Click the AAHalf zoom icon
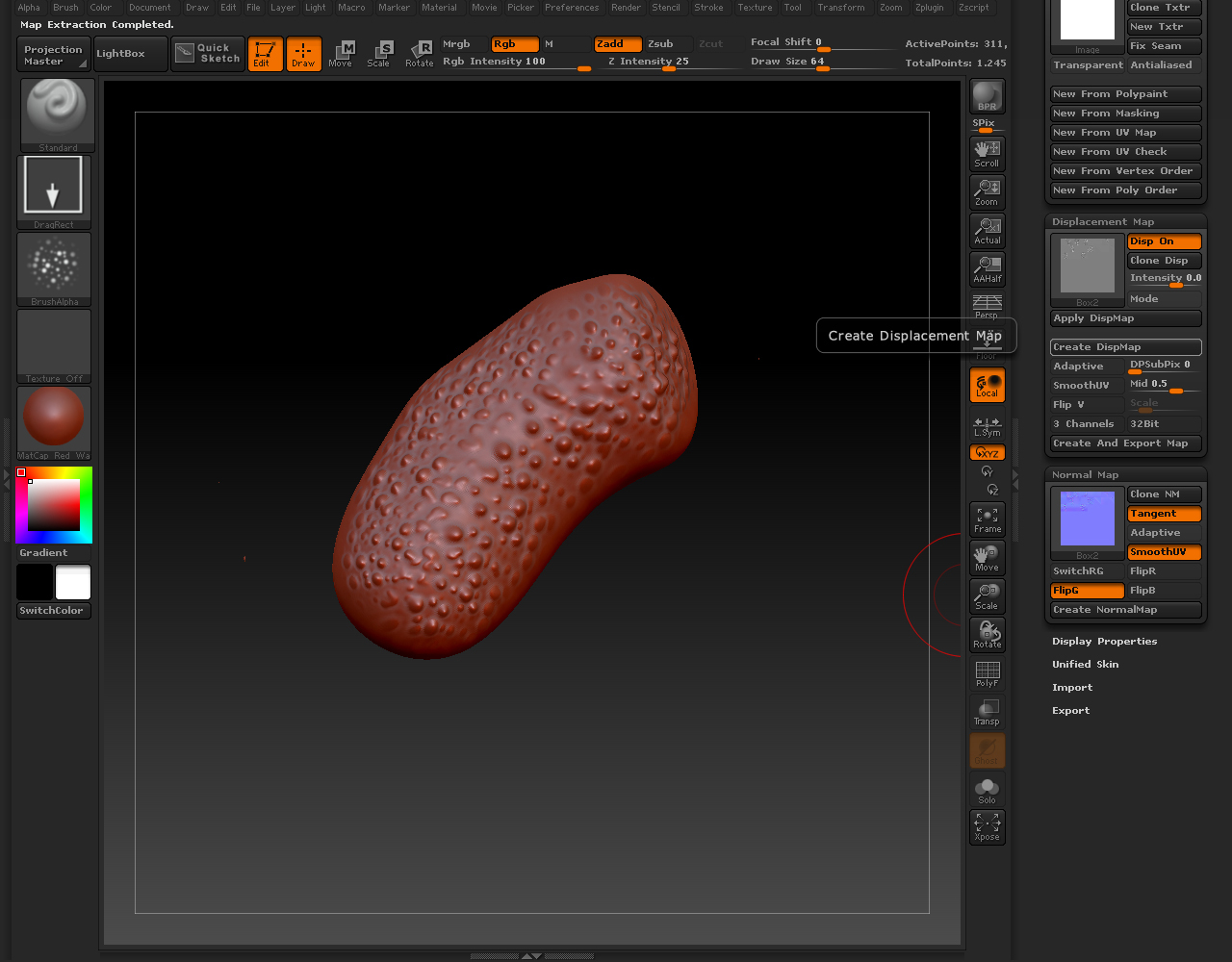1232x962 pixels. (987, 268)
